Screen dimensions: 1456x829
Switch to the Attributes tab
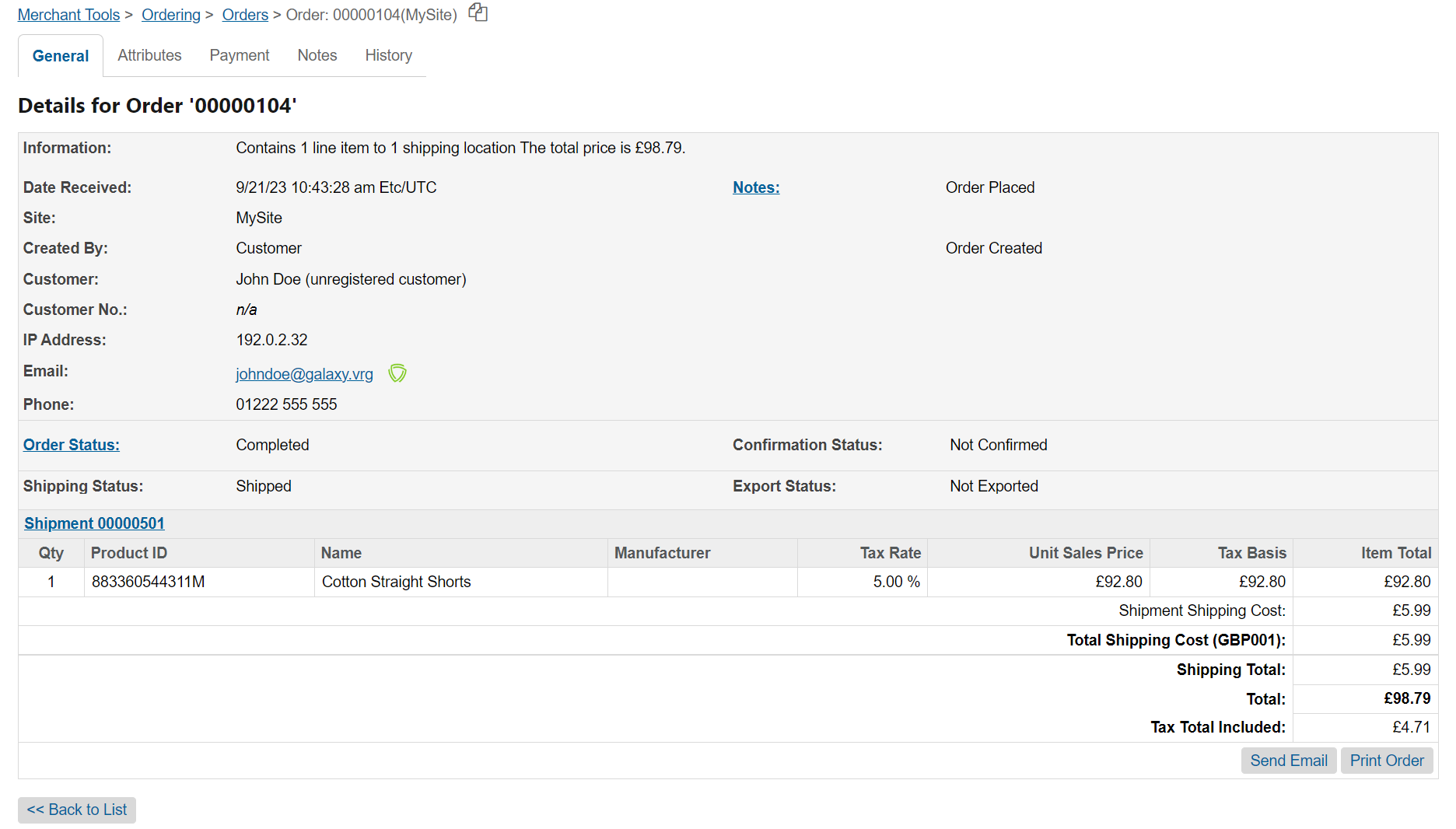[x=149, y=55]
